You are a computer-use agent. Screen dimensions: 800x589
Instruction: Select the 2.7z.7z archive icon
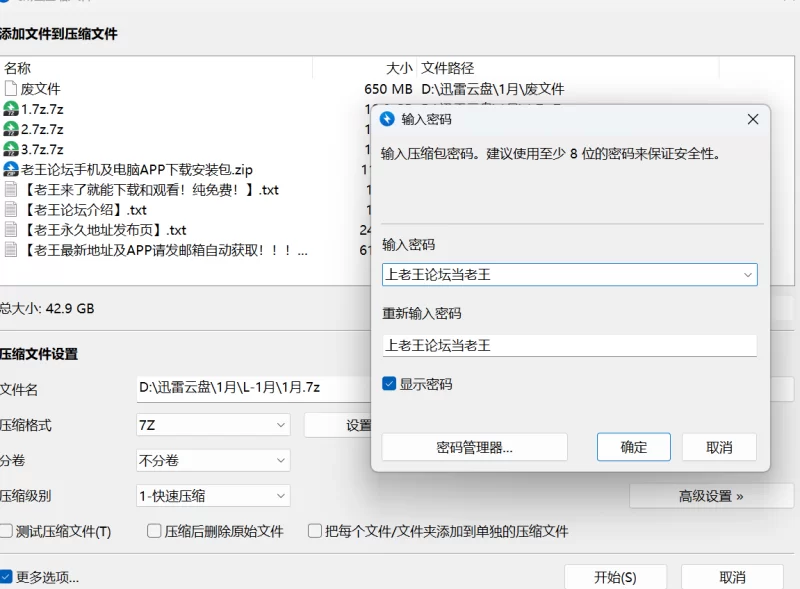click(x=11, y=129)
